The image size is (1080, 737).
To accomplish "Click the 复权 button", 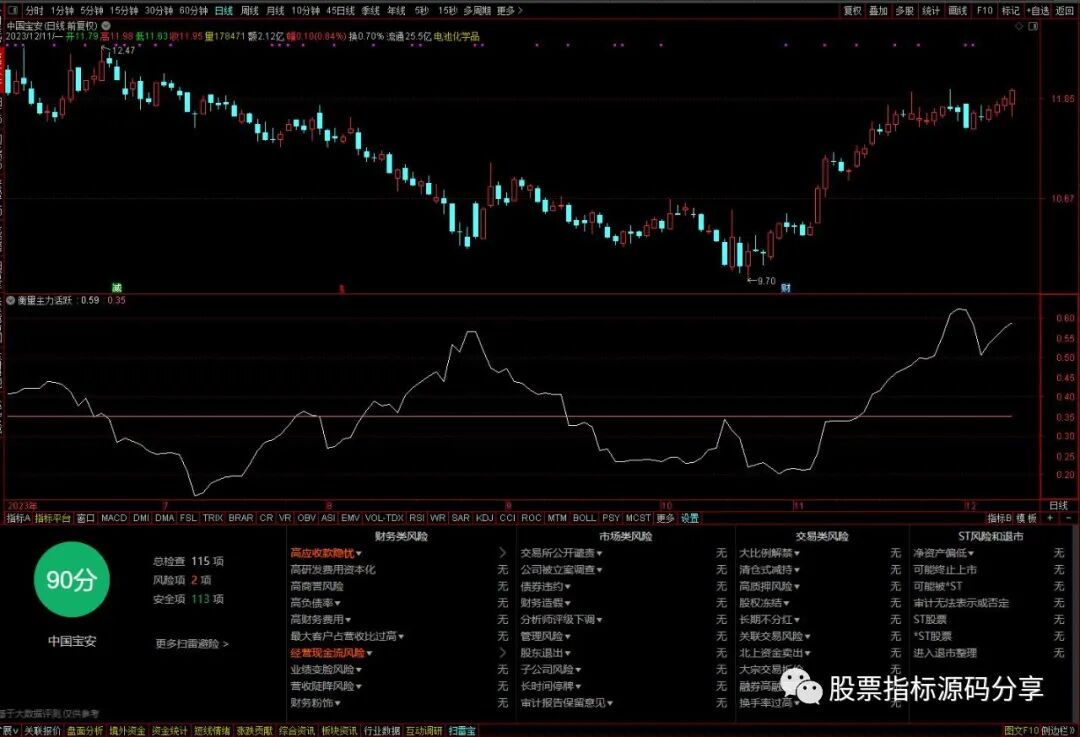I will click(x=853, y=10).
